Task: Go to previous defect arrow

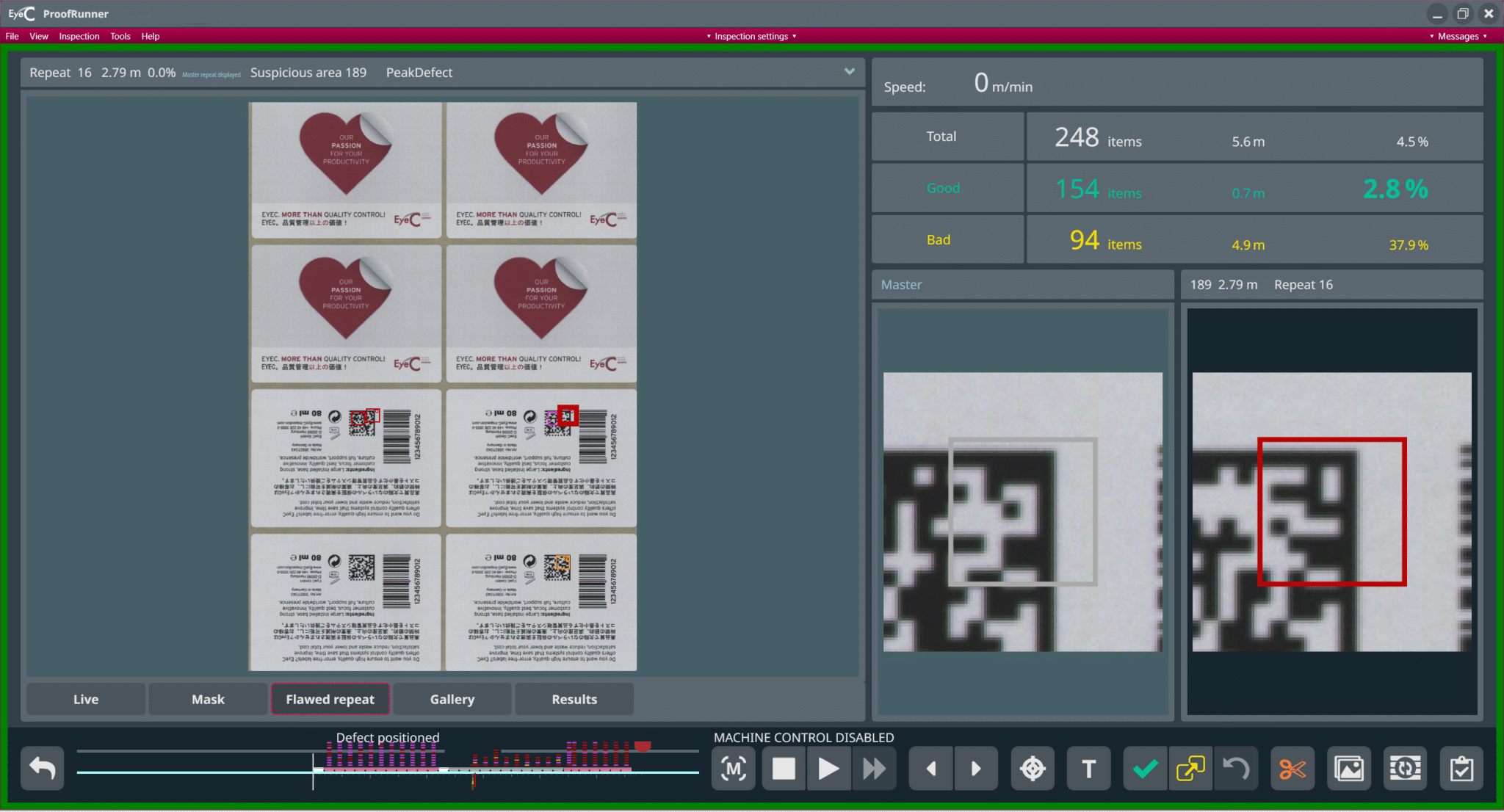Action: (931, 769)
